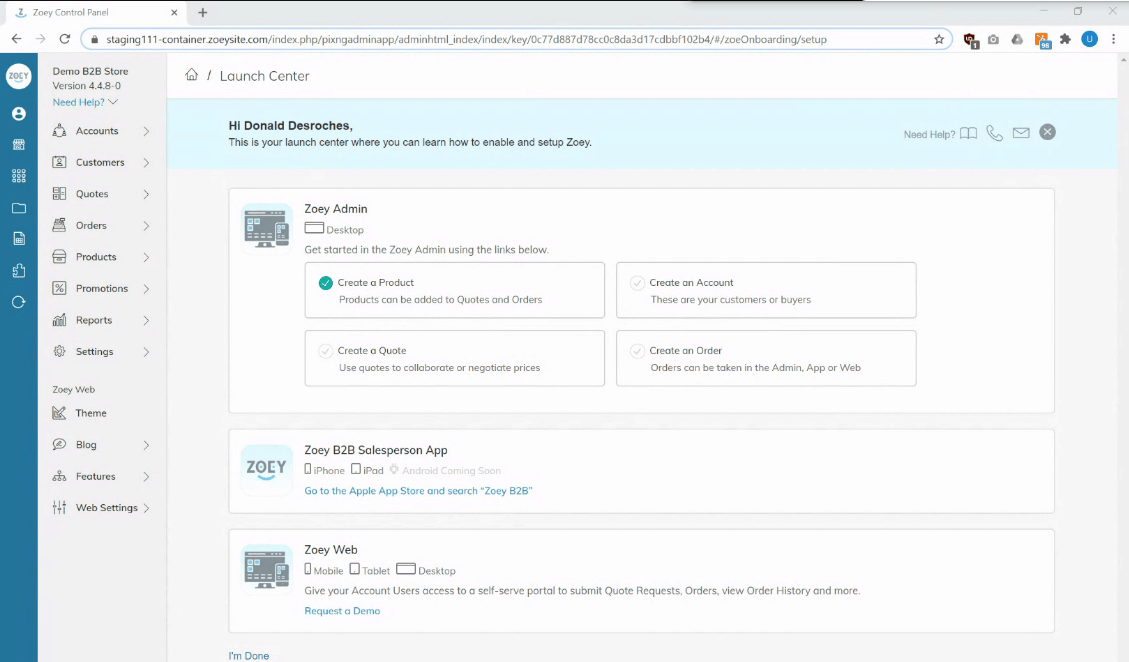Expand the Customers menu chevron

point(146,163)
